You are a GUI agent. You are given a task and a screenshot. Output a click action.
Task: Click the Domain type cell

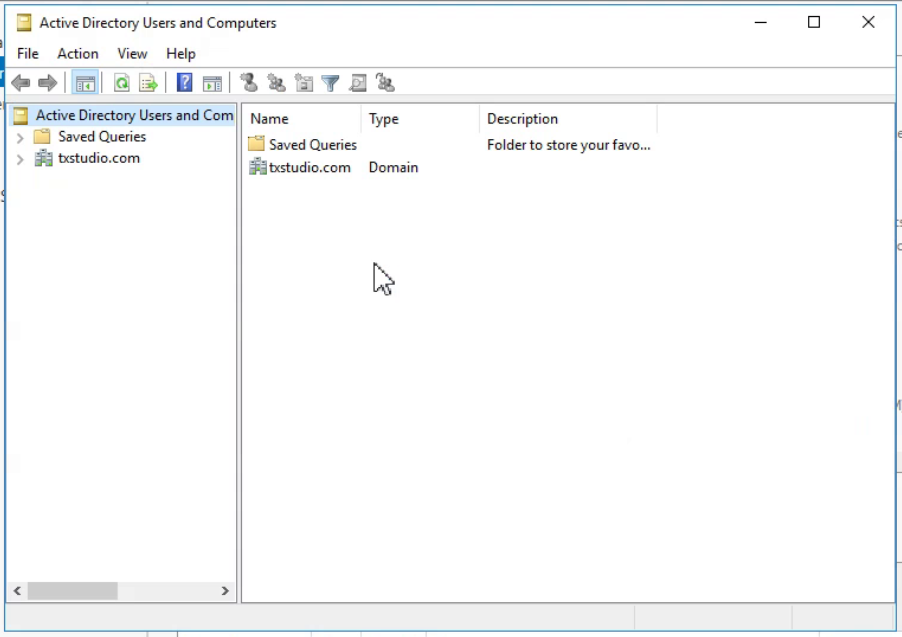tap(393, 167)
